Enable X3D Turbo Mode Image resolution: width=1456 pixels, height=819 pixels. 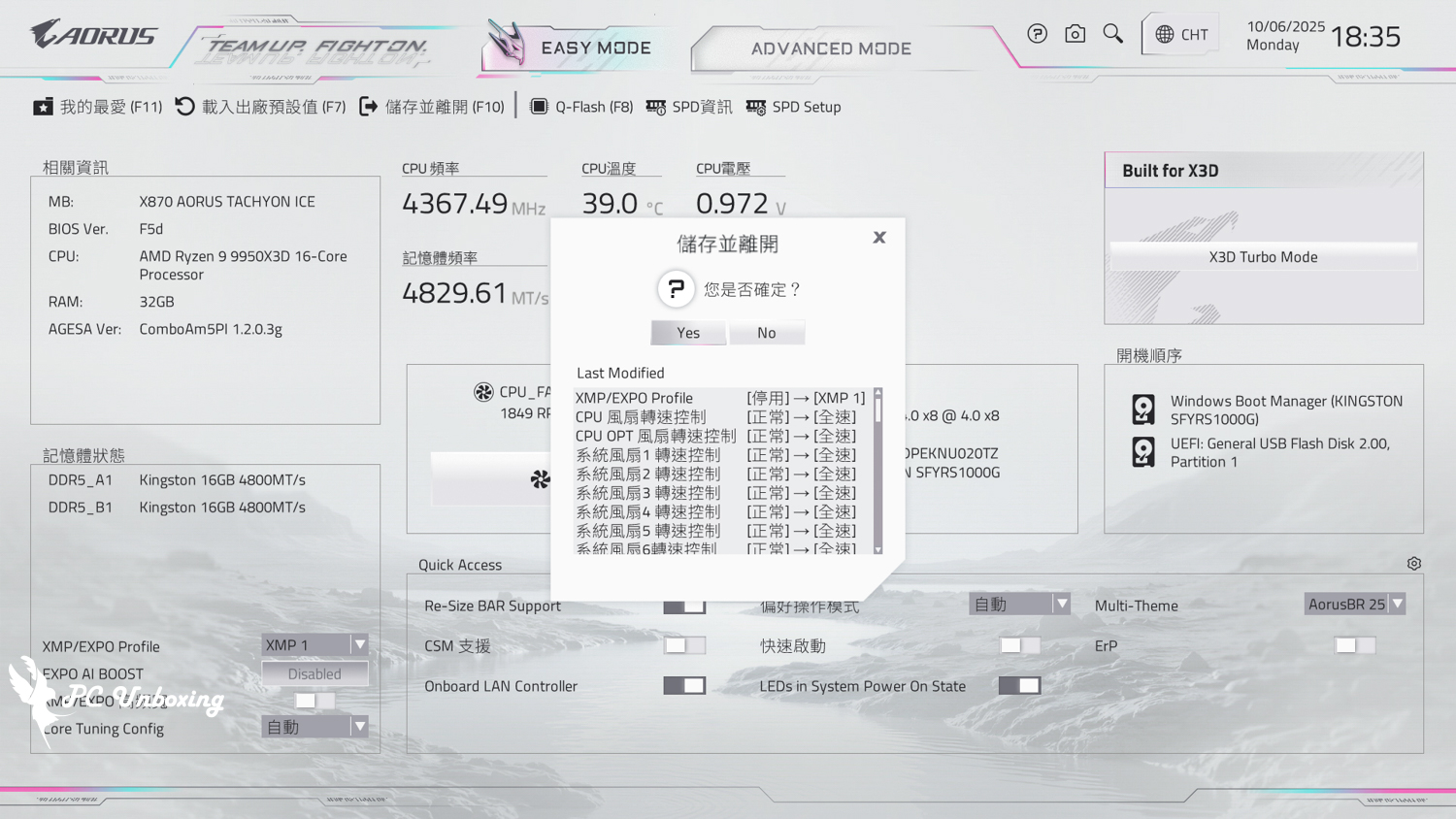click(1263, 257)
